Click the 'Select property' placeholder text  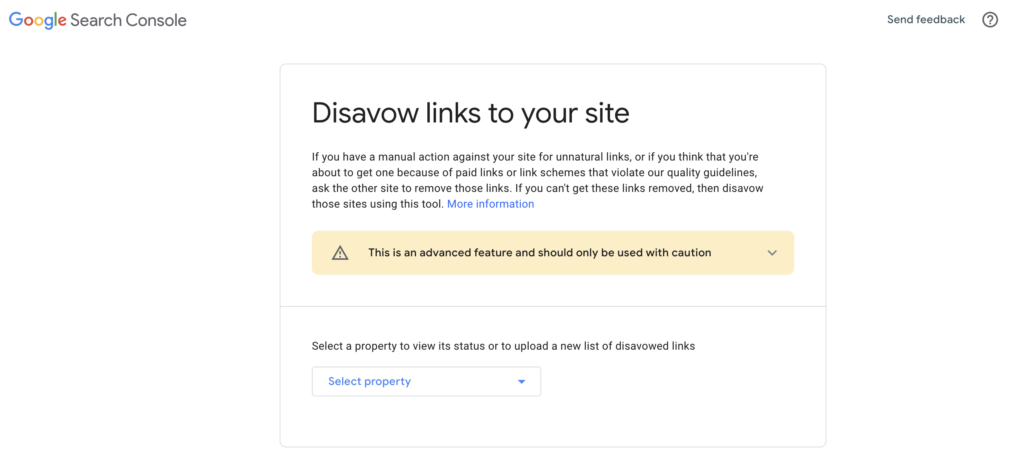[370, 381]
